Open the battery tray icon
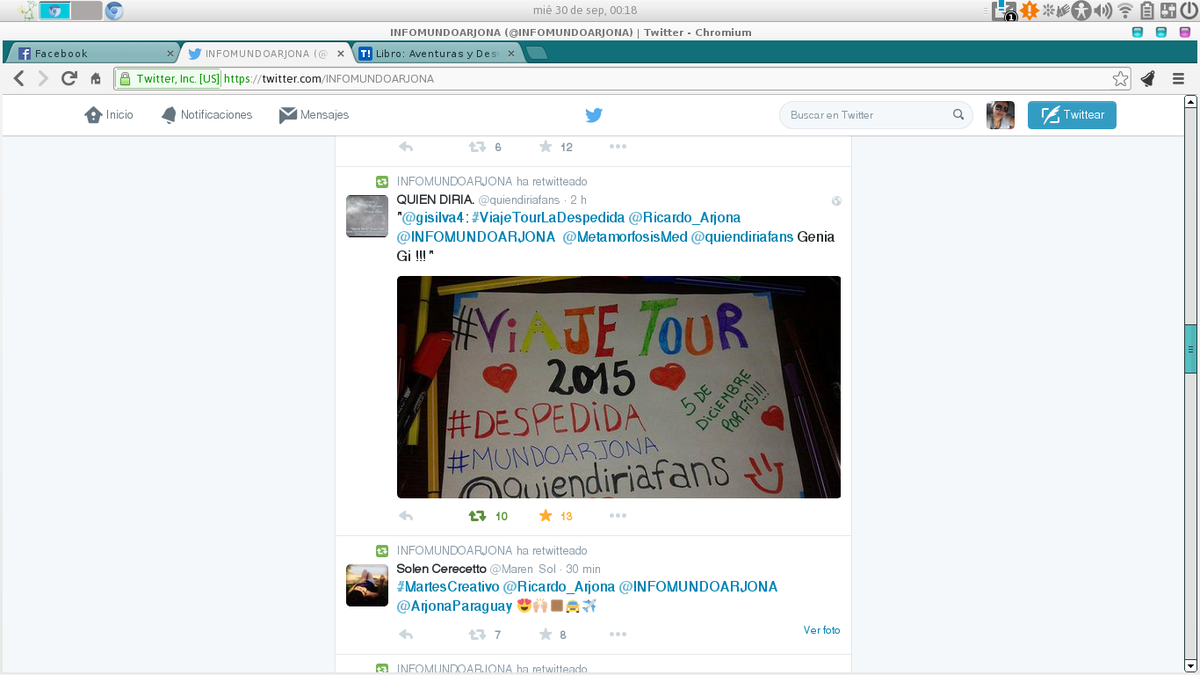 click(1147, 11)
